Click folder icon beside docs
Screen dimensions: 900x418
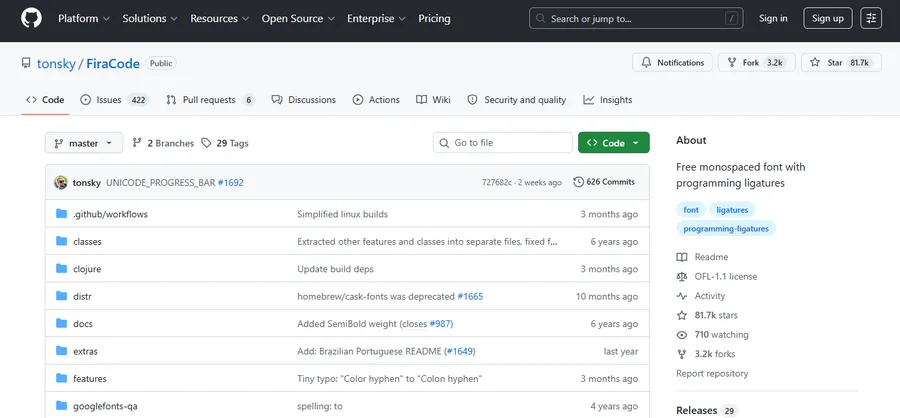pyautogui.click(x=61, y=323)
